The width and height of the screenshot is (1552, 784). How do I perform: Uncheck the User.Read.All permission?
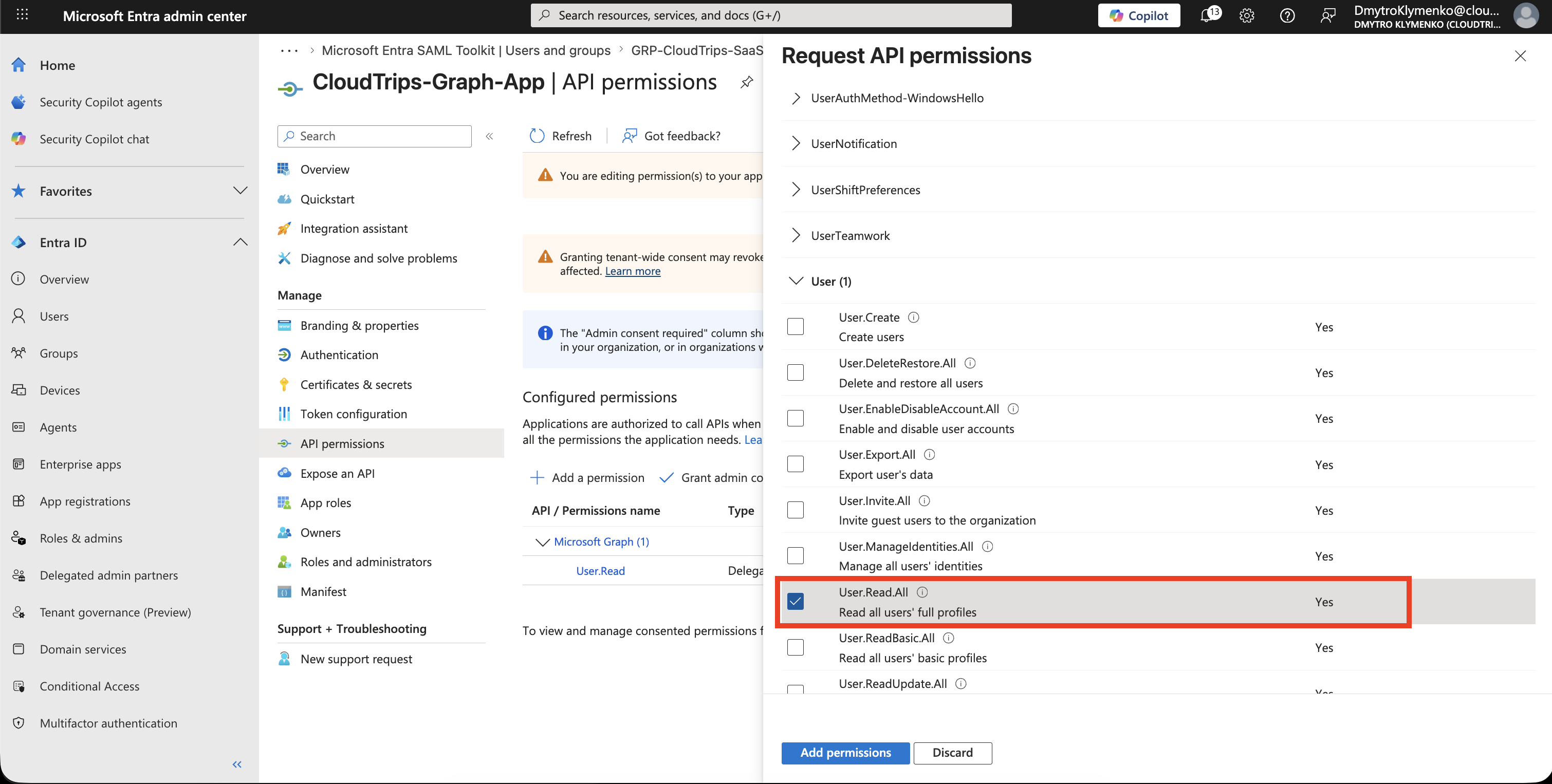point(796,601)
